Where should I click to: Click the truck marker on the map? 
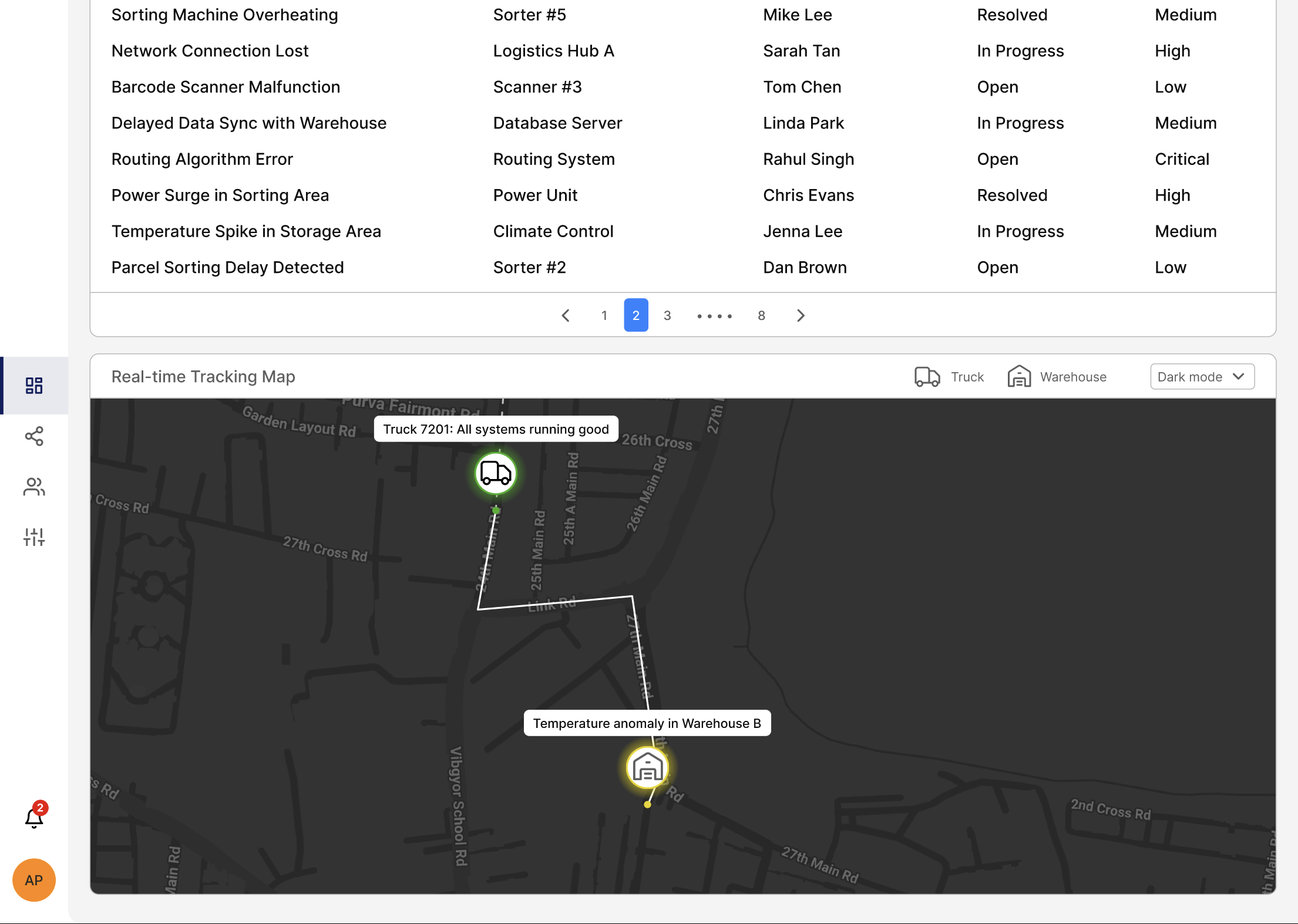point(496,473)
